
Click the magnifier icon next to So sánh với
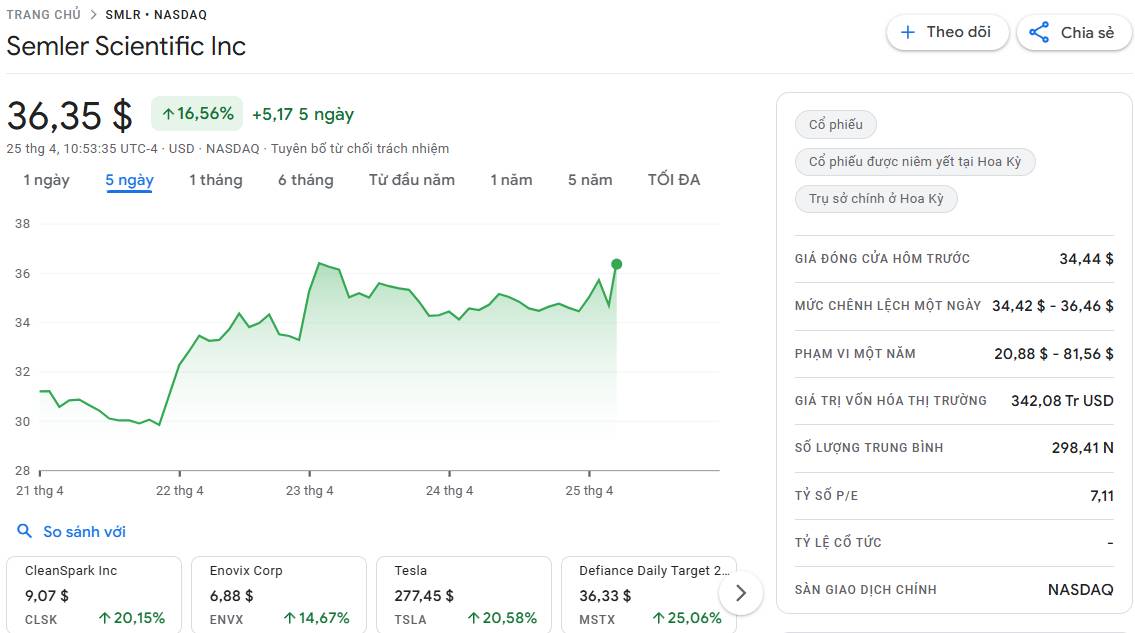[24, 532]
